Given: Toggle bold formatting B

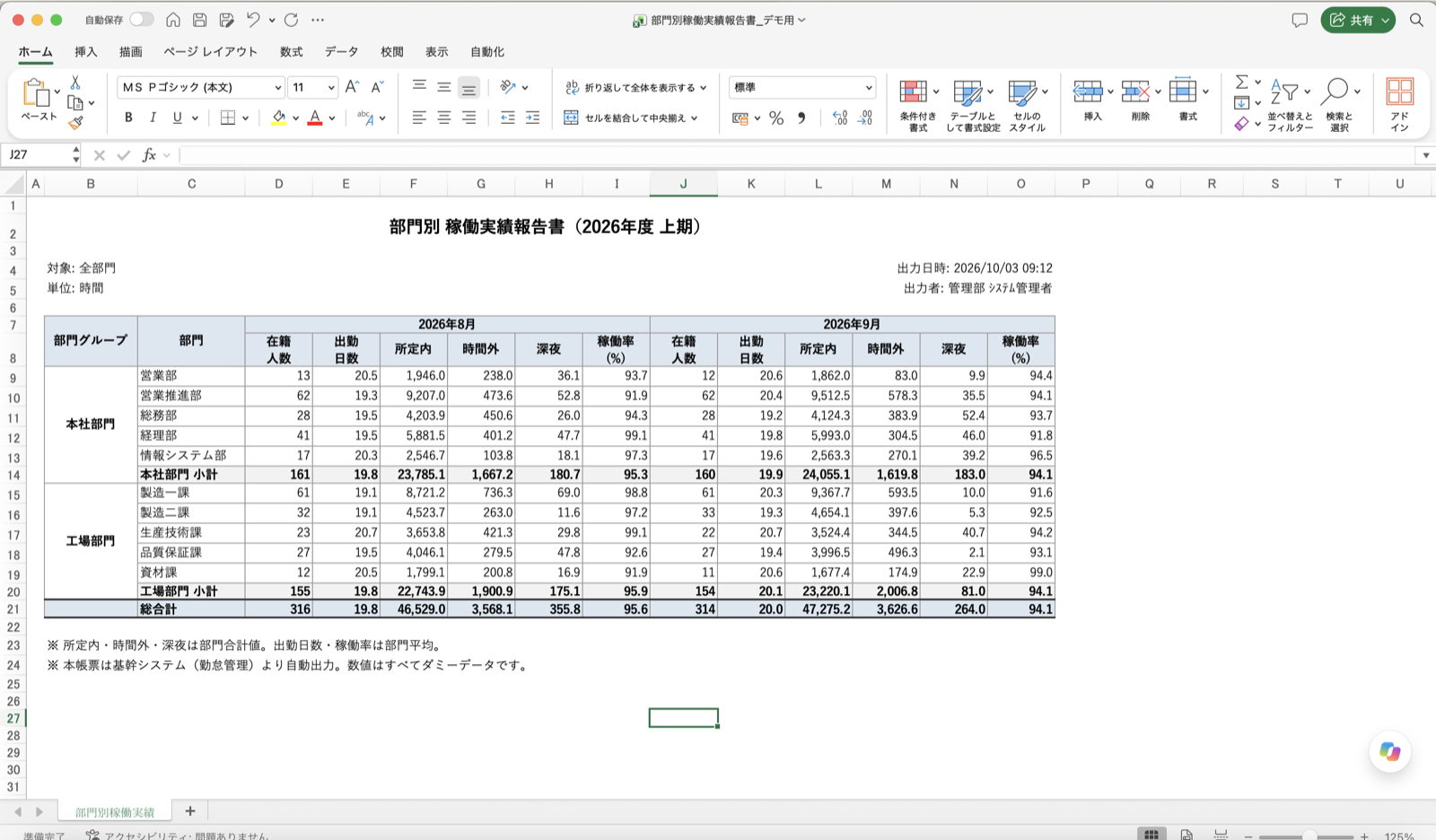Looking at the screenshot, I should point(128,118).
